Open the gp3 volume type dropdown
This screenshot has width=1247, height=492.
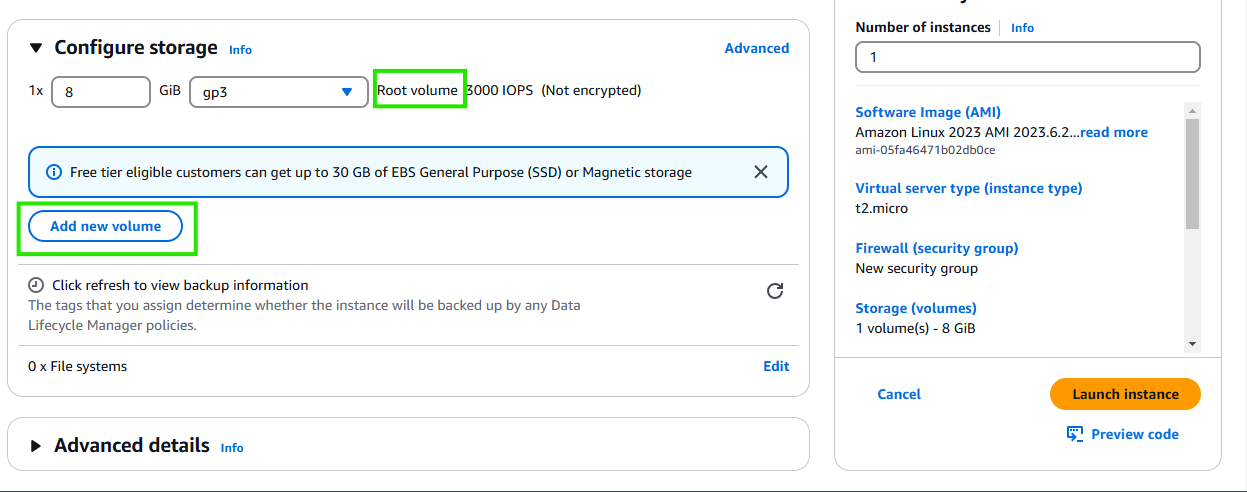[278, 91]
